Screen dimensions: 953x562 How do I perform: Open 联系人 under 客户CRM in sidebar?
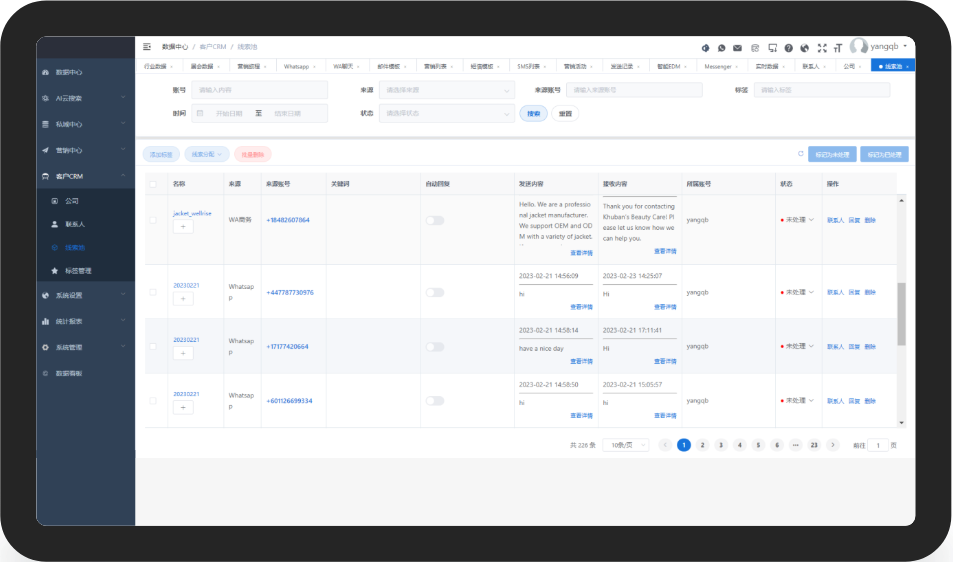pos(74,223)
